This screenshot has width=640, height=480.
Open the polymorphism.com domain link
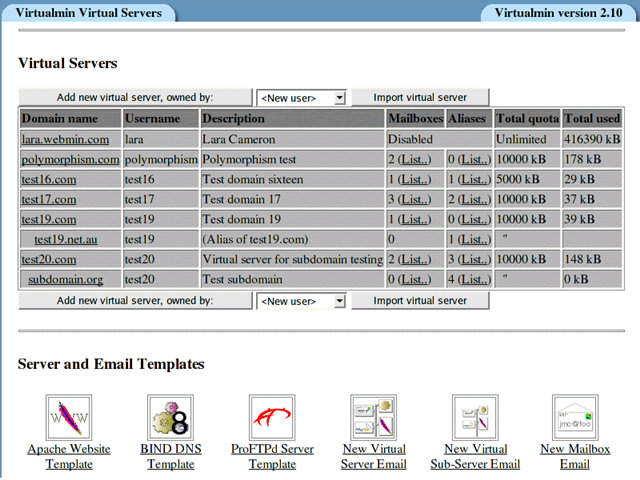pos(70,159)
